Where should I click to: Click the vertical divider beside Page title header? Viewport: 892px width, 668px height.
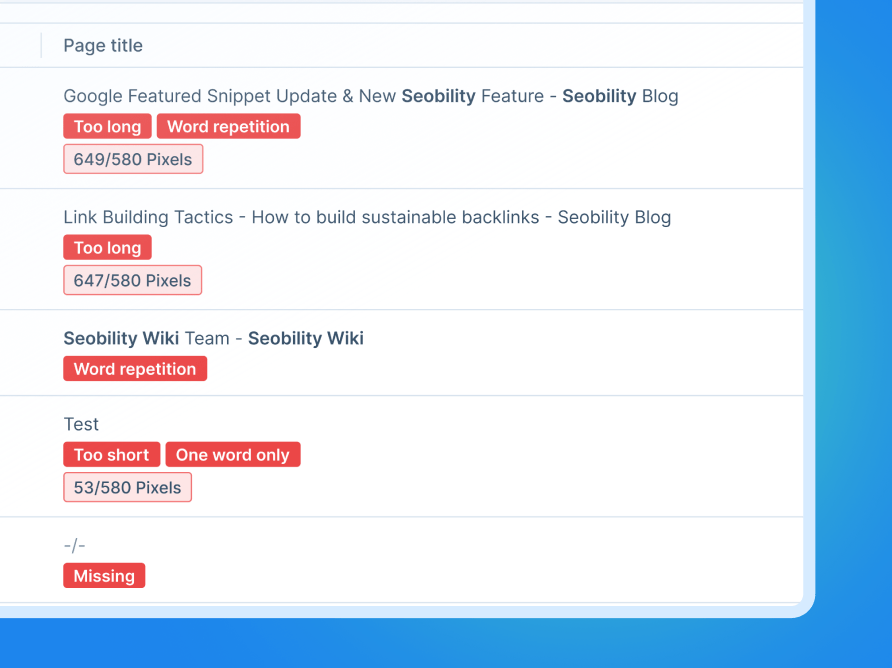pyautogui.click(x=41, y=45)
